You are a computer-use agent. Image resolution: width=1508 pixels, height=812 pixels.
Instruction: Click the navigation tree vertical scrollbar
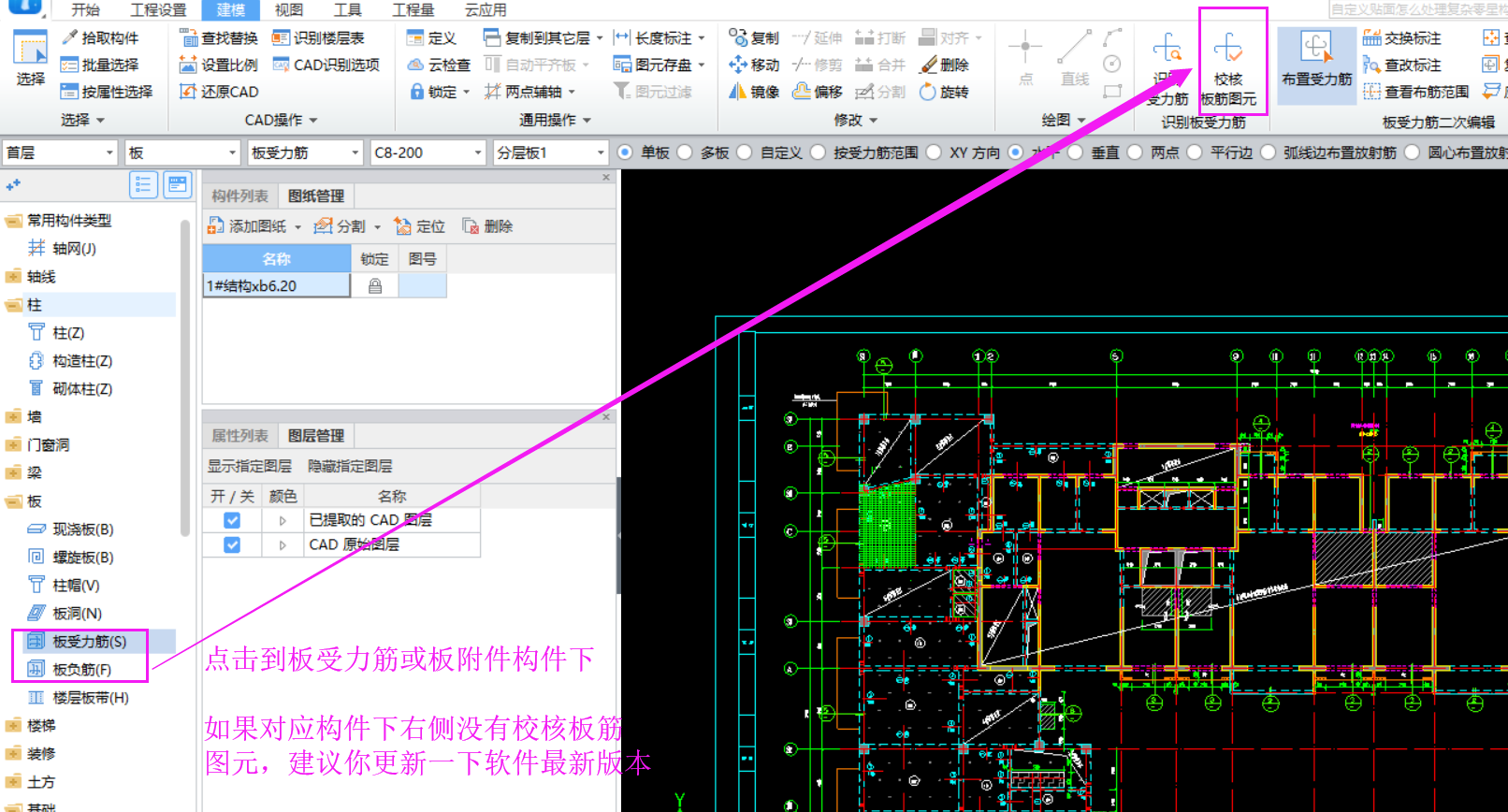click(184, 378)
